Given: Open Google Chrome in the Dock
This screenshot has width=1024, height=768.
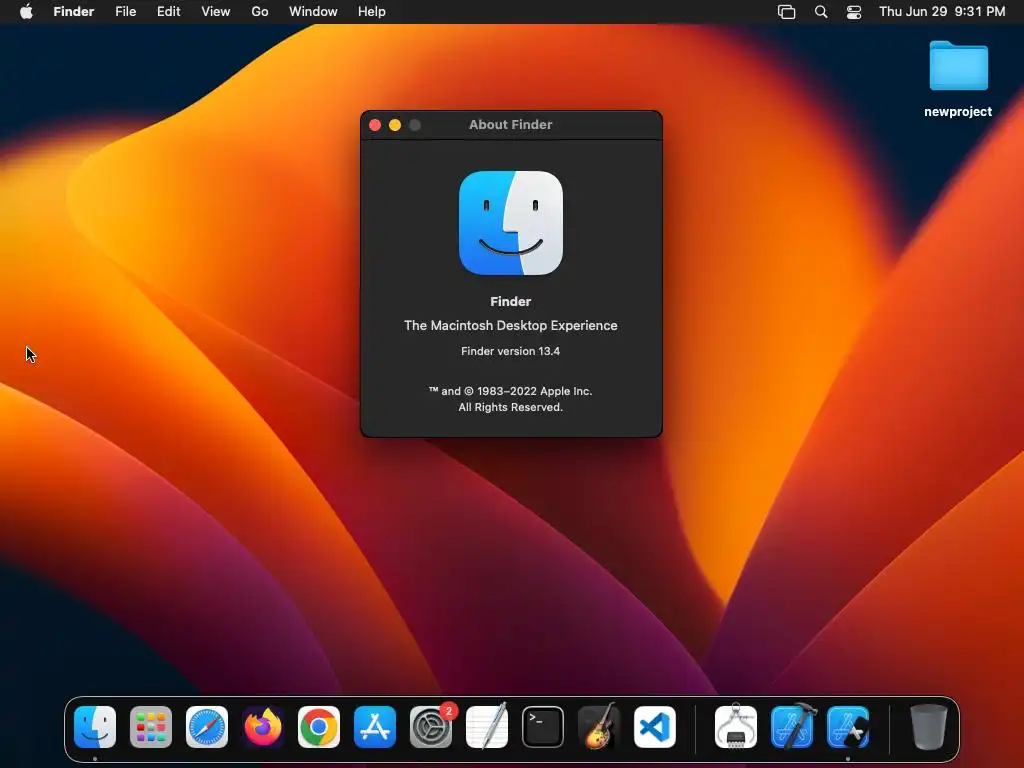Looking at the screenshot, I should 319,727.
